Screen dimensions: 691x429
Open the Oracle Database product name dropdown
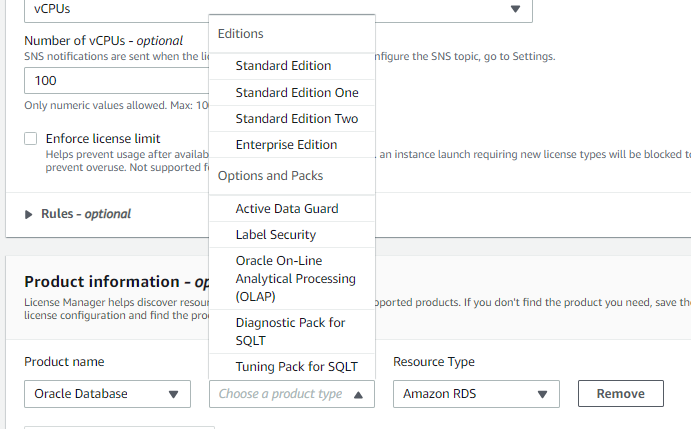click(x=108, y=394)
